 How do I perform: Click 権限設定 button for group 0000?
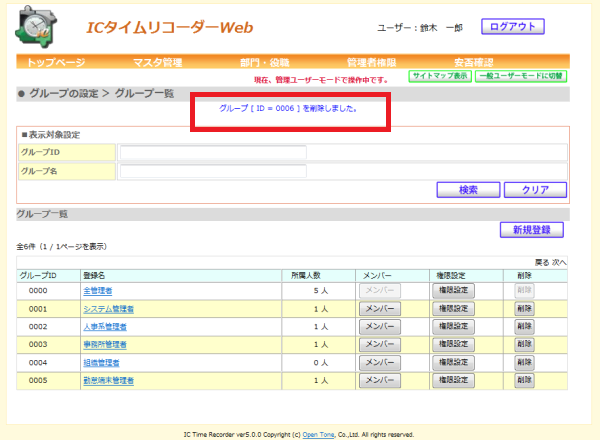pos(453,291)
